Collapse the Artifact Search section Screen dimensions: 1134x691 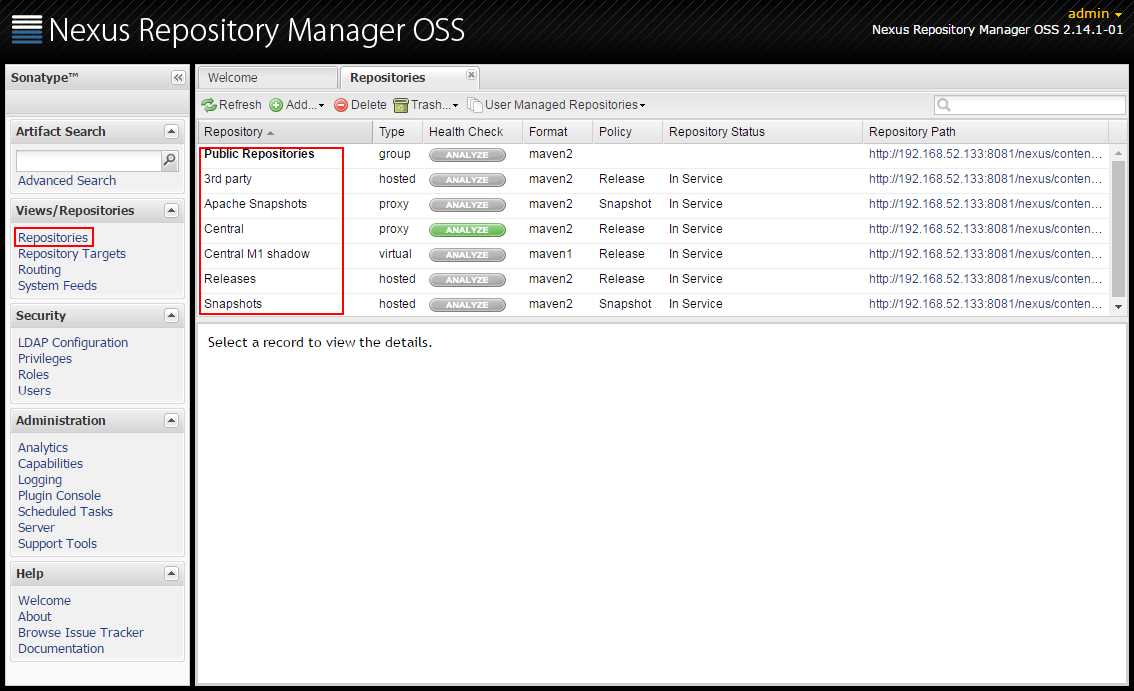171,132
